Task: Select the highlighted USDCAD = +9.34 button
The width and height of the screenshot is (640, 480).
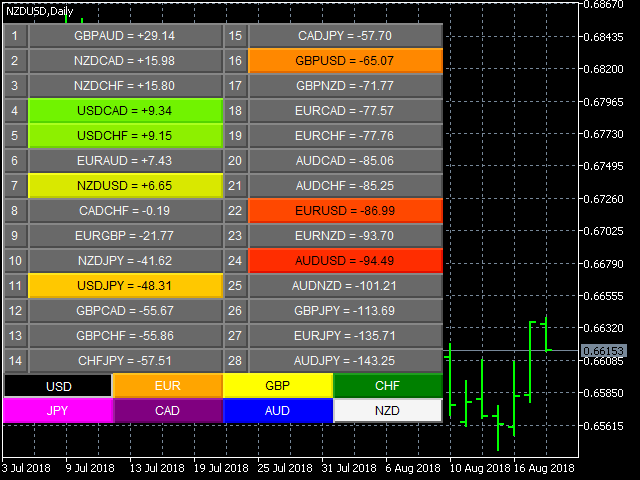Action: (x=125, y=111)
